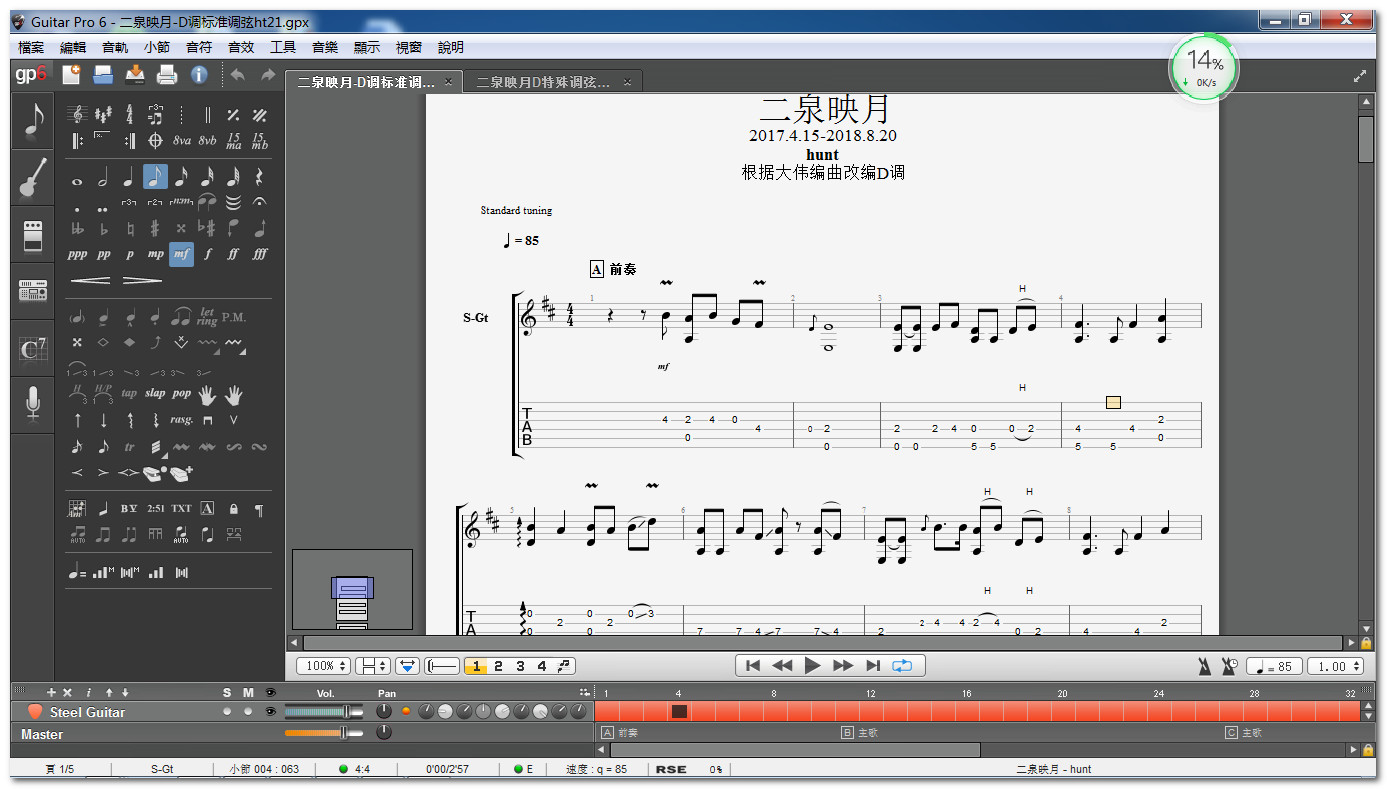Switch to voice 3
The image size is (1387, 789).
[x=520, y=666]
